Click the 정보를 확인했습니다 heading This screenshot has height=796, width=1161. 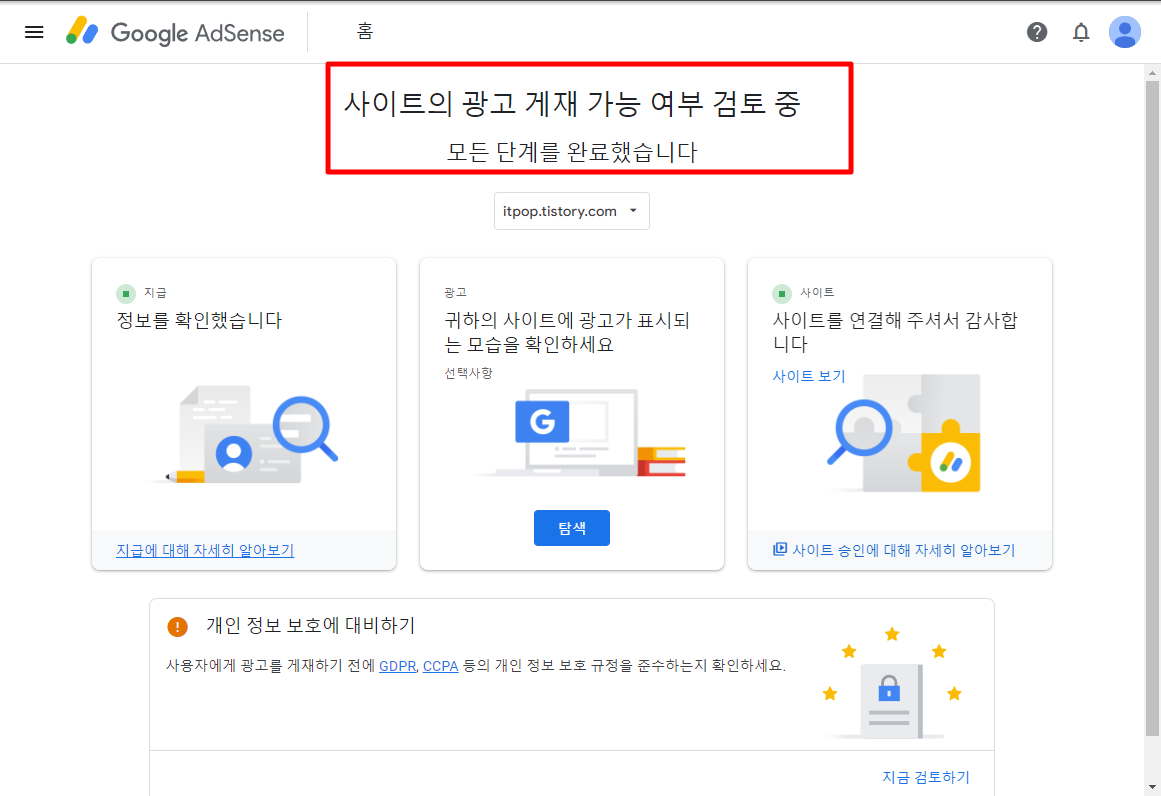pyautogui.click(x=199, y=321)
